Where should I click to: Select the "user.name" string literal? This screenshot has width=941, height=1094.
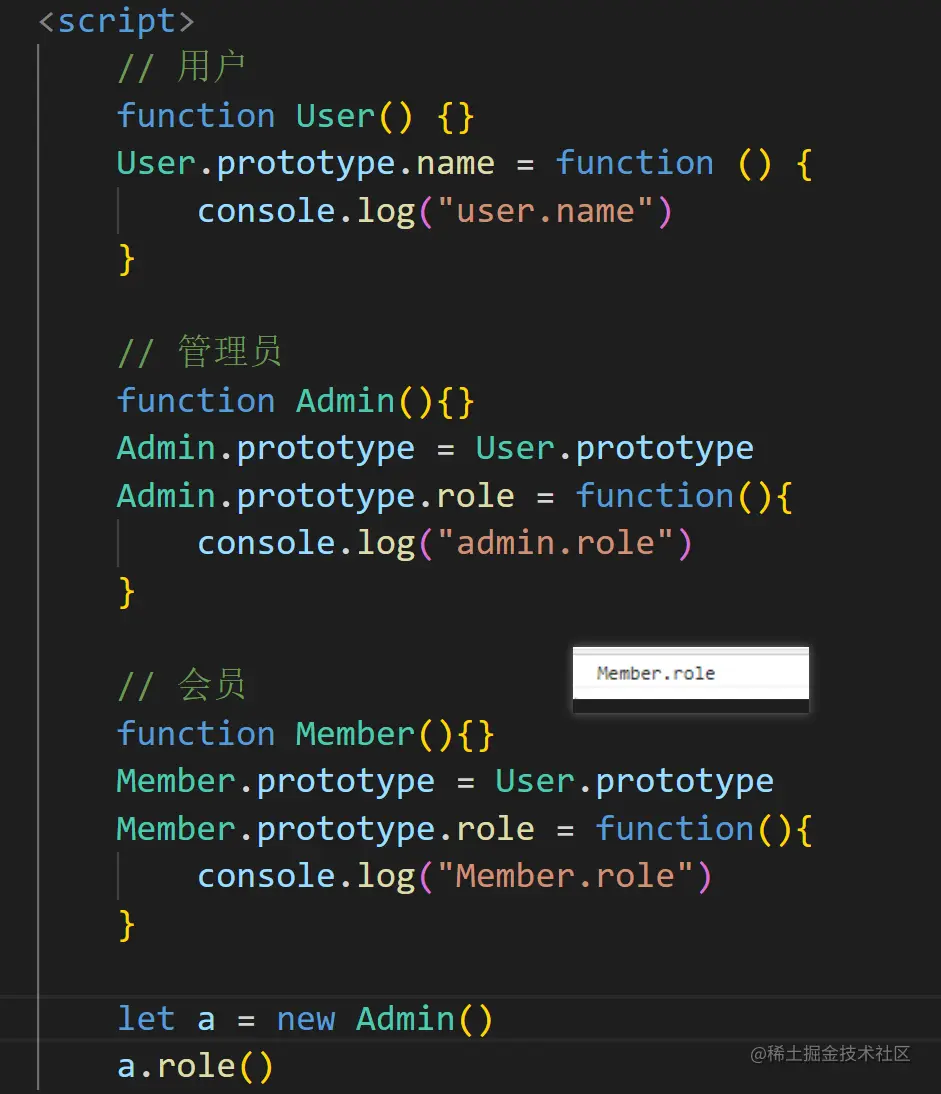click(x=545, y=211)
